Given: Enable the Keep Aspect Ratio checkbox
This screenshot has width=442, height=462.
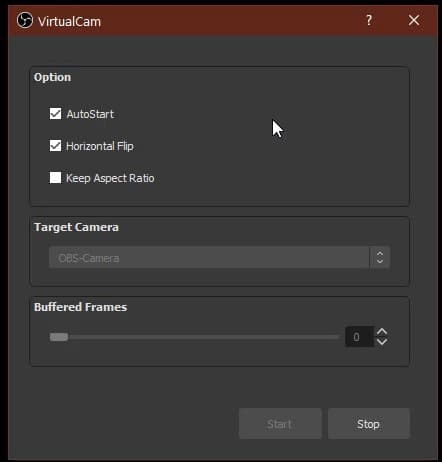Looking at the screenshot, I should click(x=55, y=178).
